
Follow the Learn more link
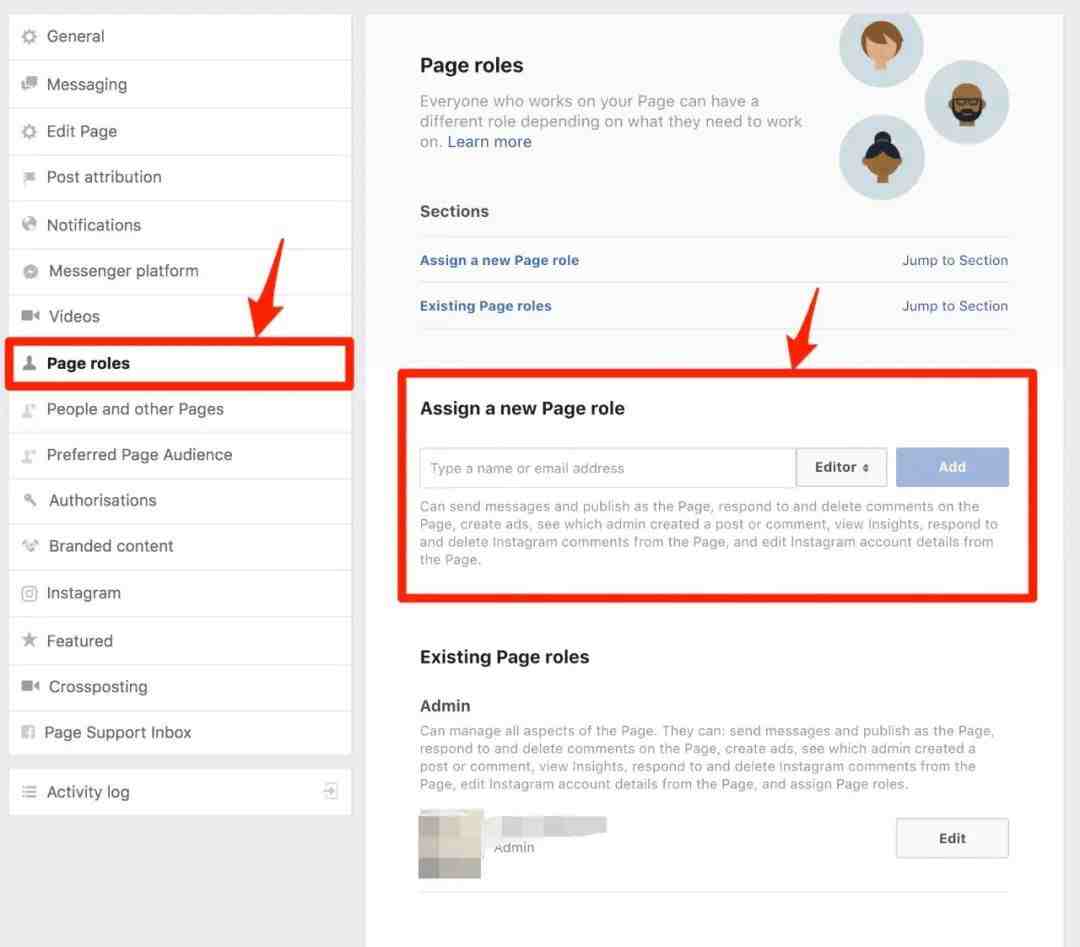pyautogui.click(x=489, y=142)
